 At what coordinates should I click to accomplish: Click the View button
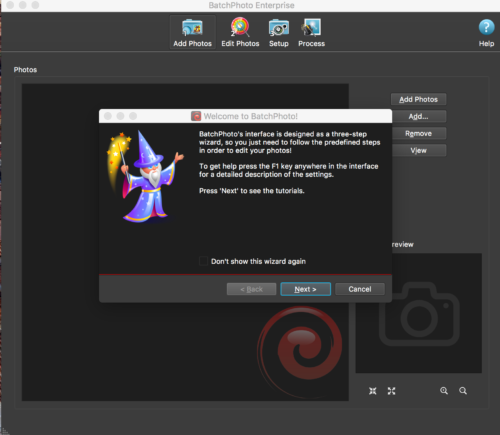coord(418,150)
